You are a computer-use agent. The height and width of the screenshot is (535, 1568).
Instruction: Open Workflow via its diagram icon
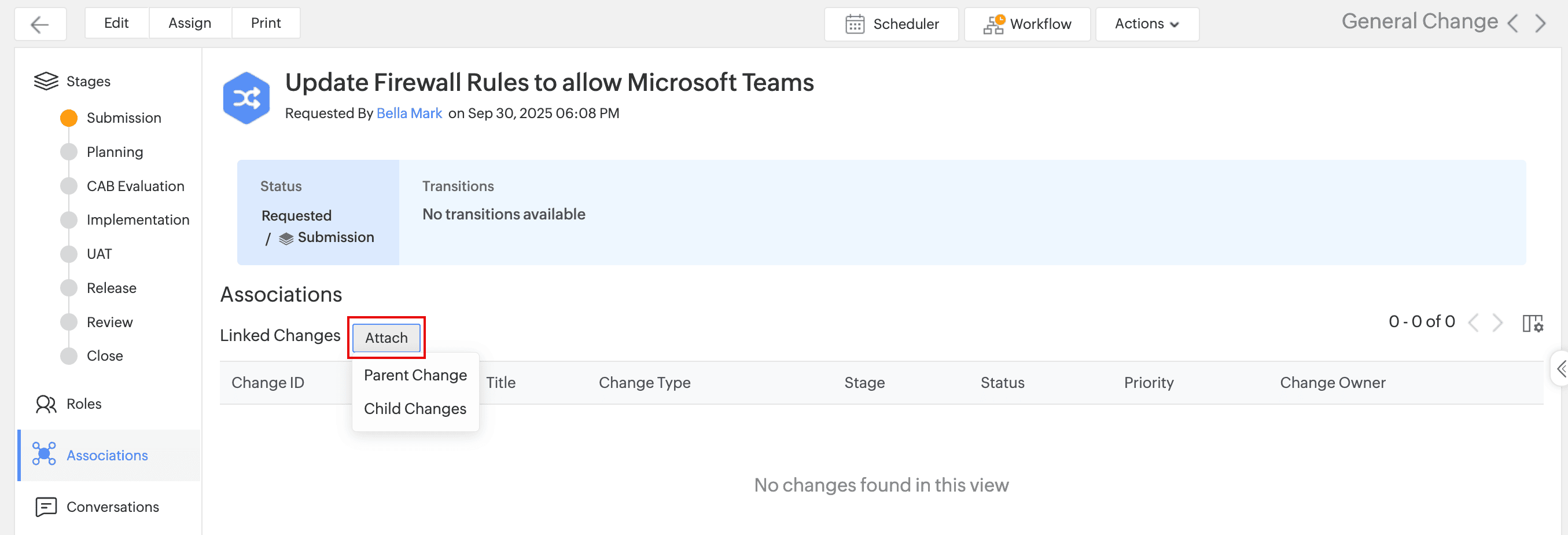pyautogui.click(x=993, y=24)
